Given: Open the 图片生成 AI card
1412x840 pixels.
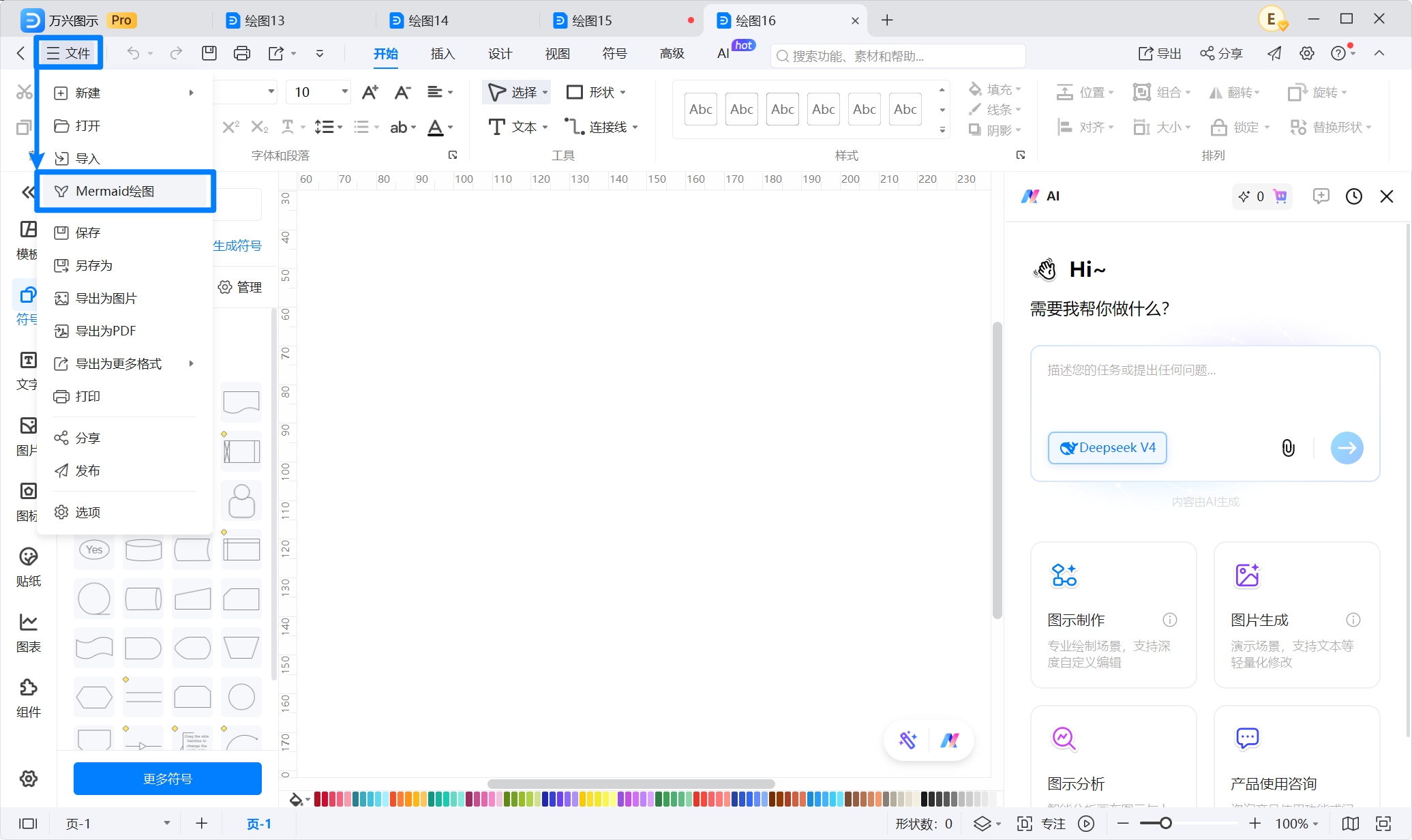Looking at the screenshot, I should 1297,615.
